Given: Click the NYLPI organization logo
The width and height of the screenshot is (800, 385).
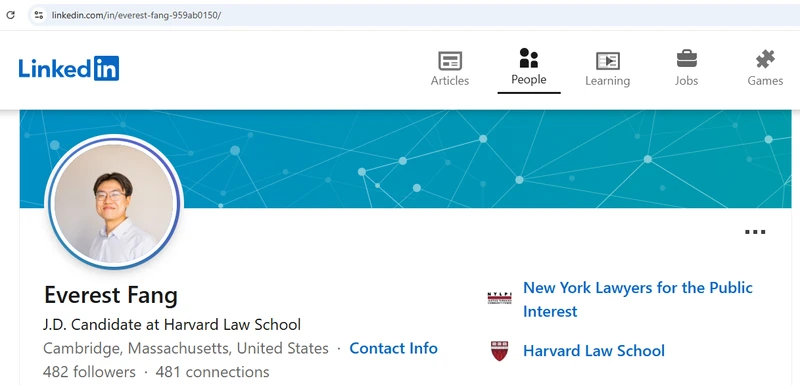Looking at the screenshot, I should 499,298.
